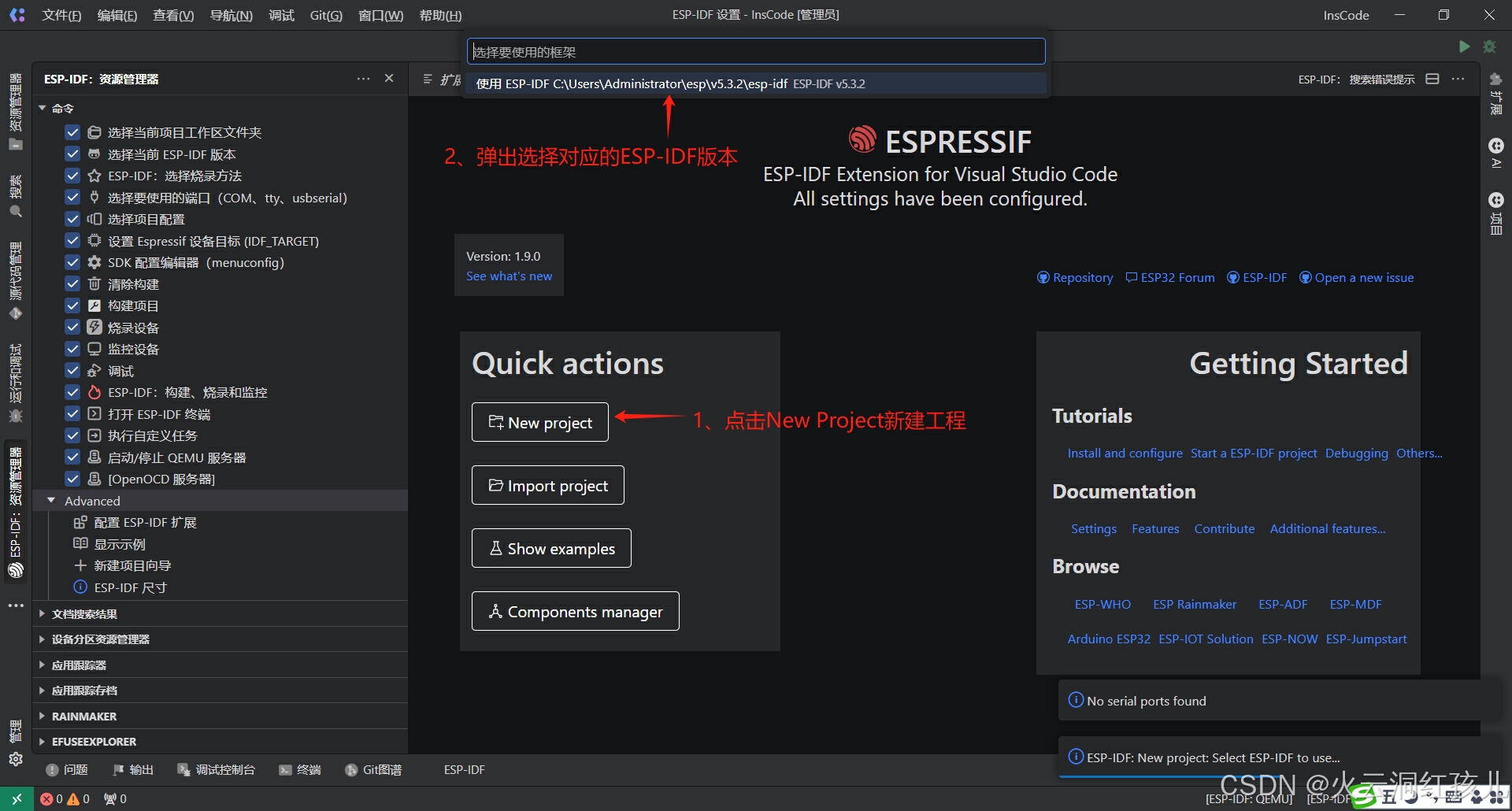1512x811 pixels.
Task: Open the search sidebar magnifier icon
Action: pos(16,212)
